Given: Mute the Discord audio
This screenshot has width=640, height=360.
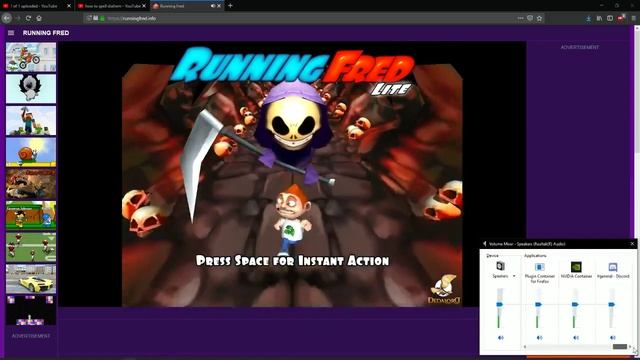Looking at the screenshot, I should point(613,338).
